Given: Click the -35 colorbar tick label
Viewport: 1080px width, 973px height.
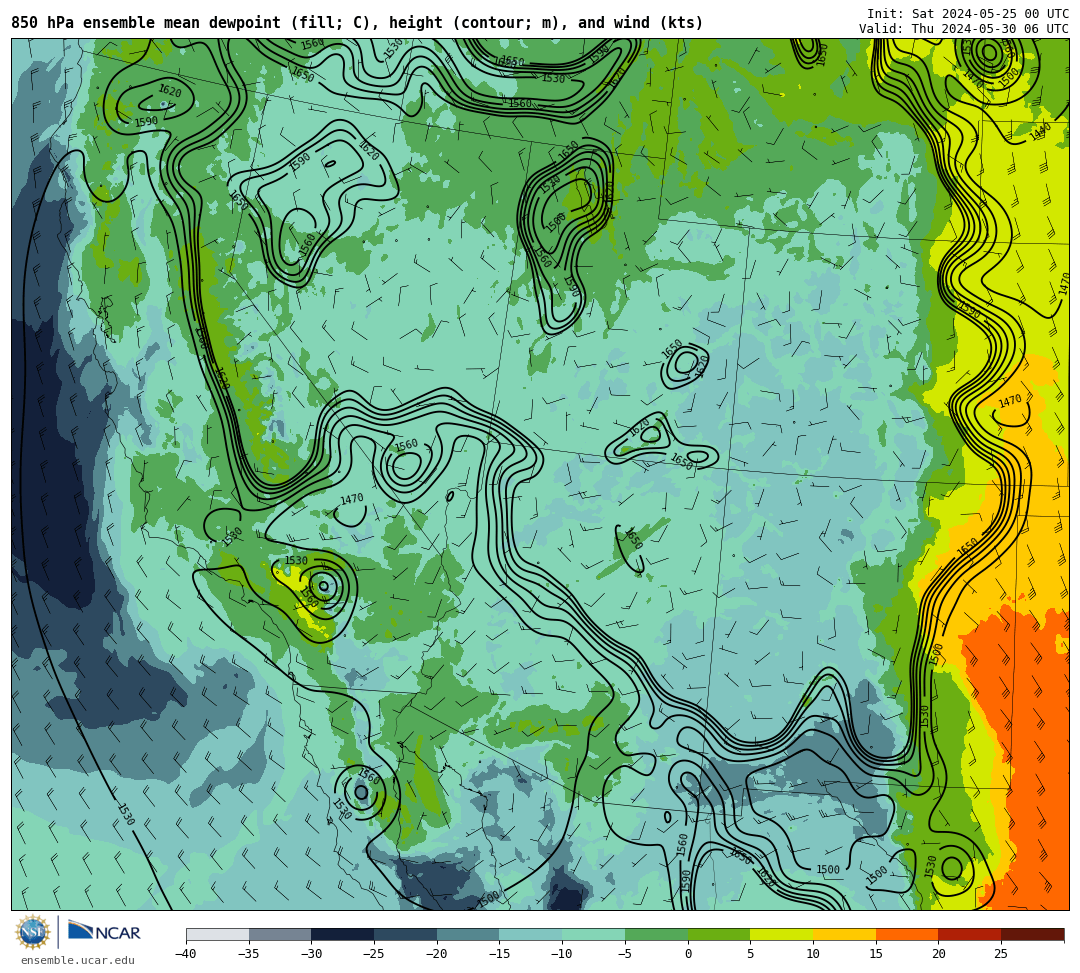Looking at the screenshot, I should (x=248, y=954).
